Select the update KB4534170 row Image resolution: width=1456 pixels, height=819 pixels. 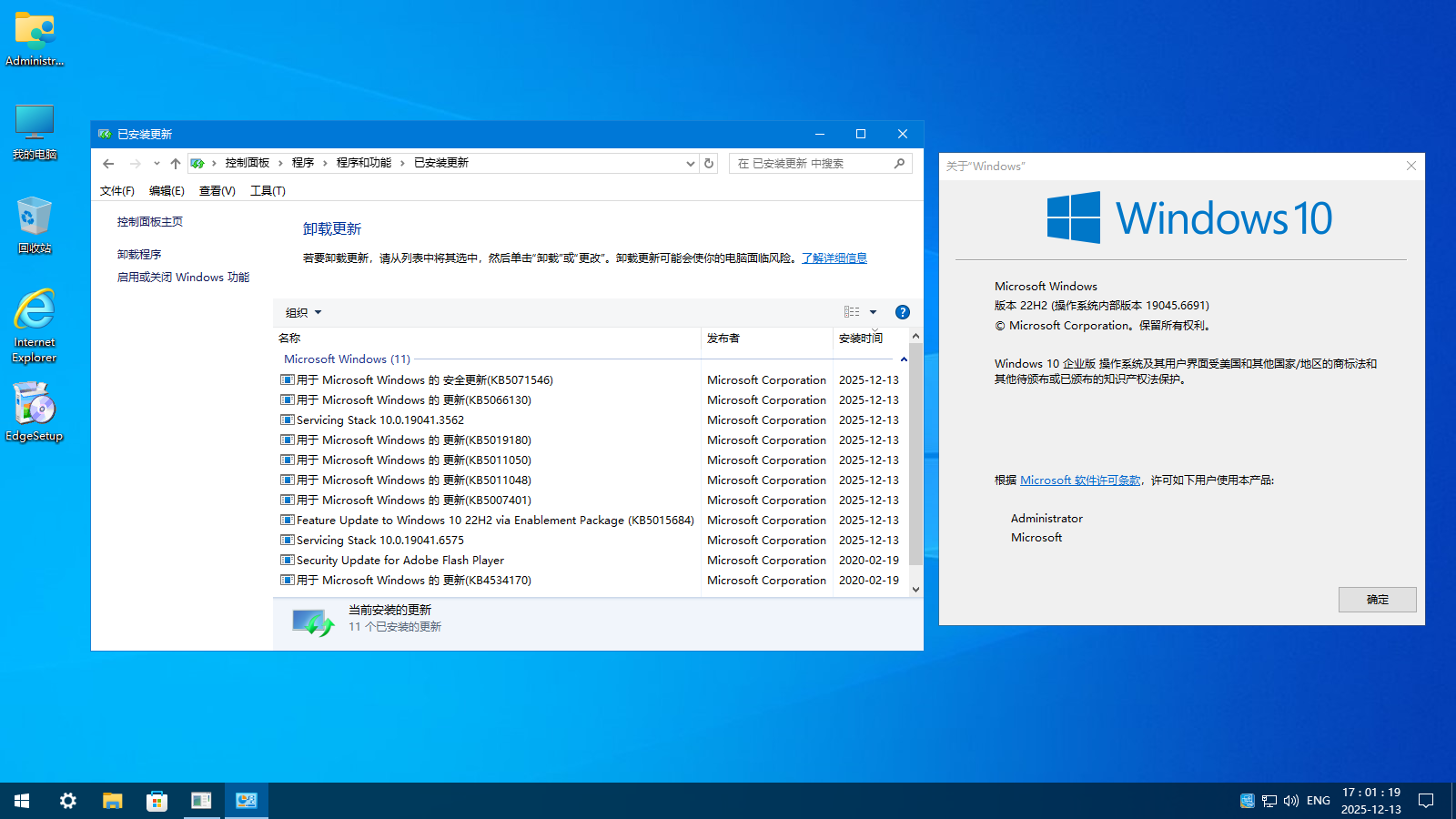pos(590,581)
